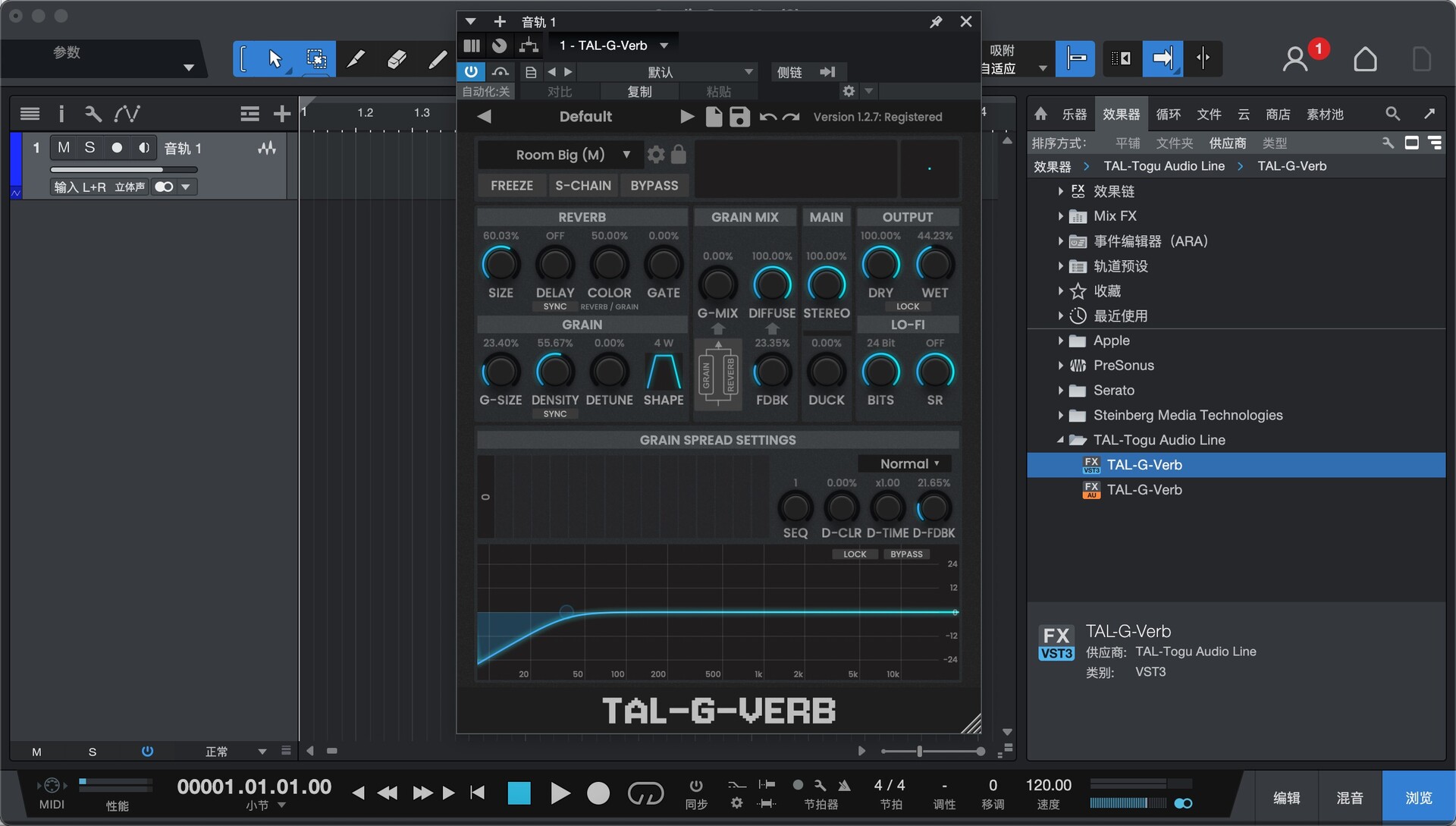The height and width of the screenshot is (826, 1456).
Task: Click the Save preset floppy icon
Action: tap(739, 117)
